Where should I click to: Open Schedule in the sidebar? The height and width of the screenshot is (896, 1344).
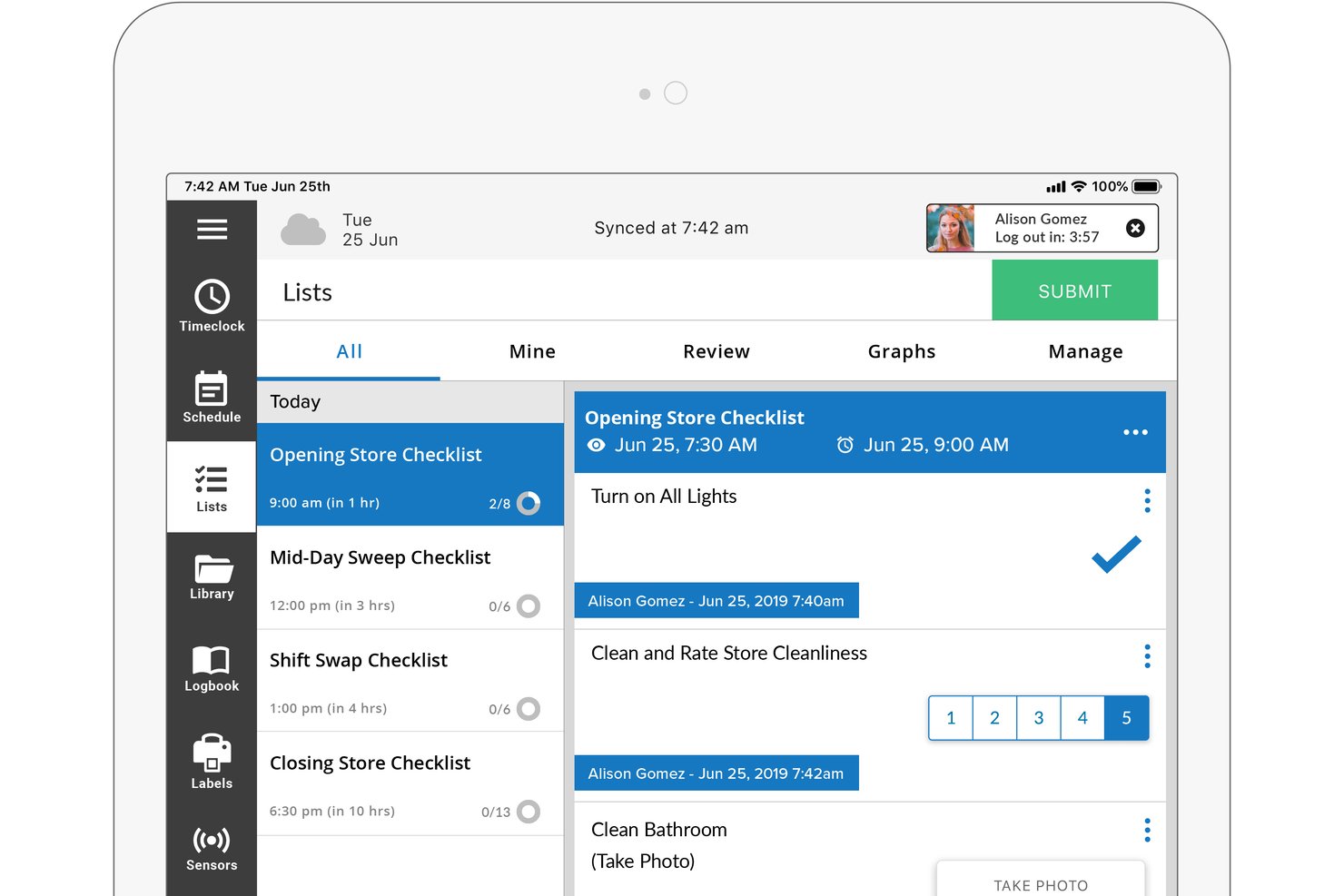tap(212, 397)
